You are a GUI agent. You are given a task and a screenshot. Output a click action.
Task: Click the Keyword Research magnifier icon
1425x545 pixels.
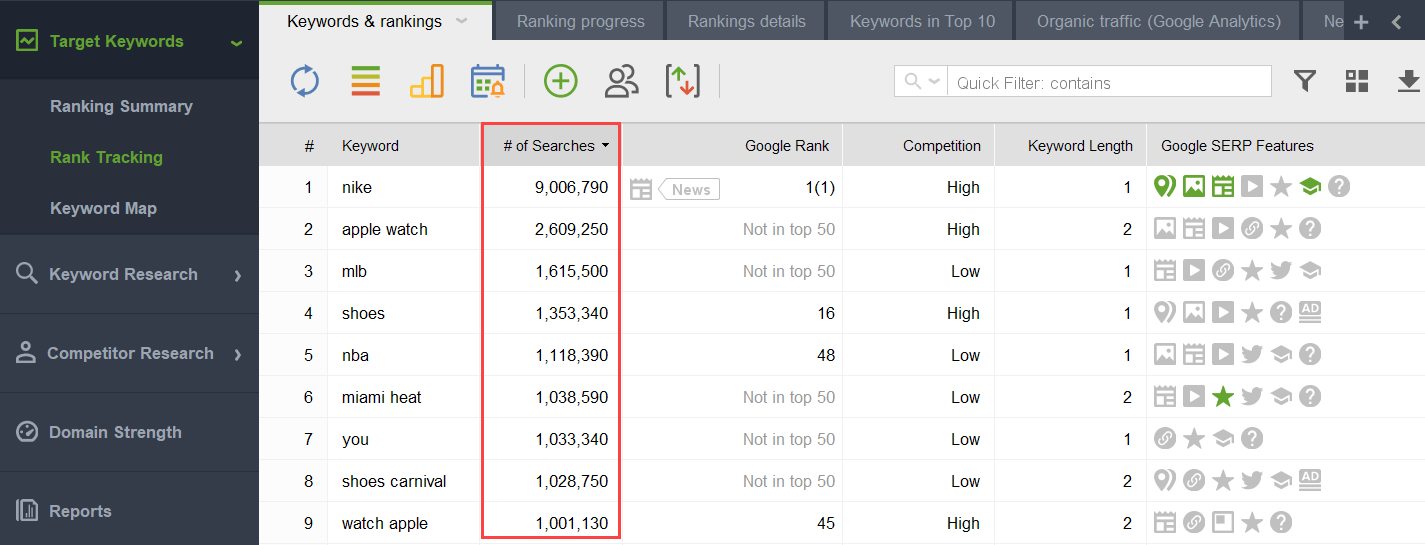pyautogui.click(x=27, y=273)
